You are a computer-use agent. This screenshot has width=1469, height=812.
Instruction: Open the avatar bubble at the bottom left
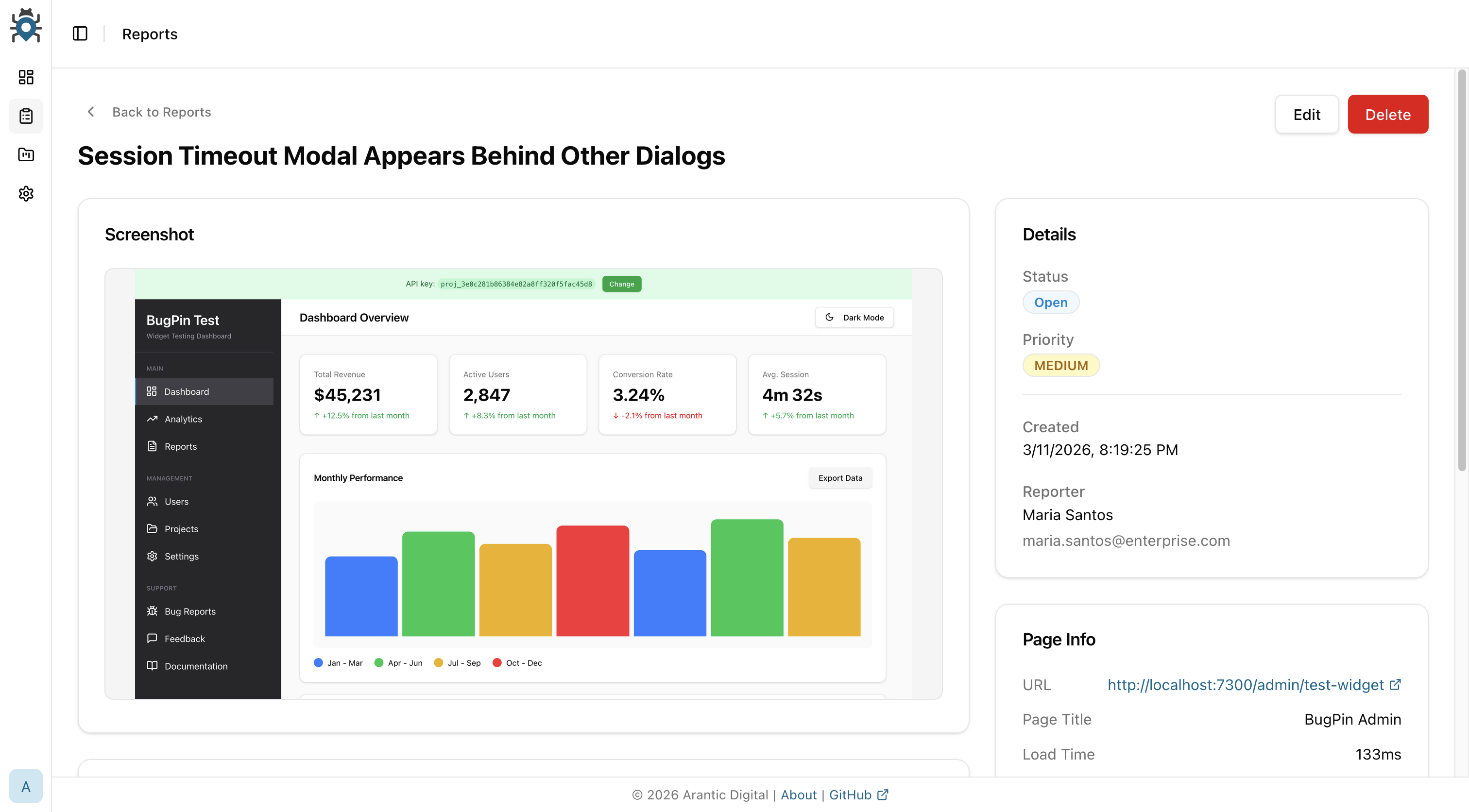pyautogui.click(x=26, y=786)
